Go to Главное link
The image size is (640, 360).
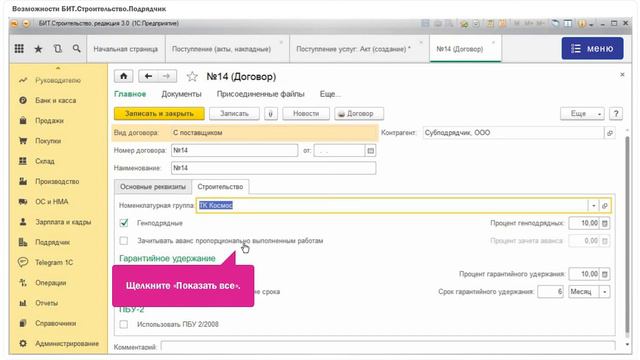point(130,94)
